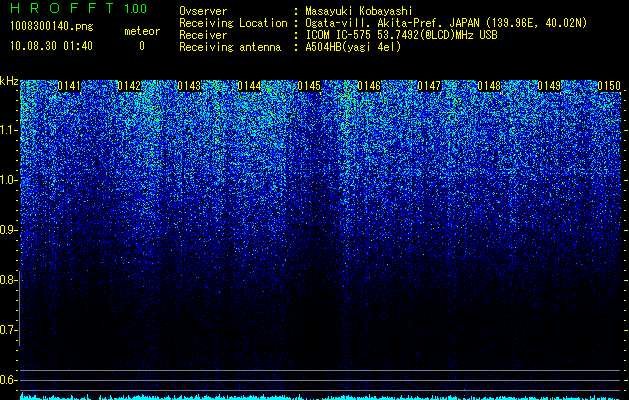This screenshot has width=629, height=400.
Task: Click the Receiving Location field label
Action: pos(233,23)
